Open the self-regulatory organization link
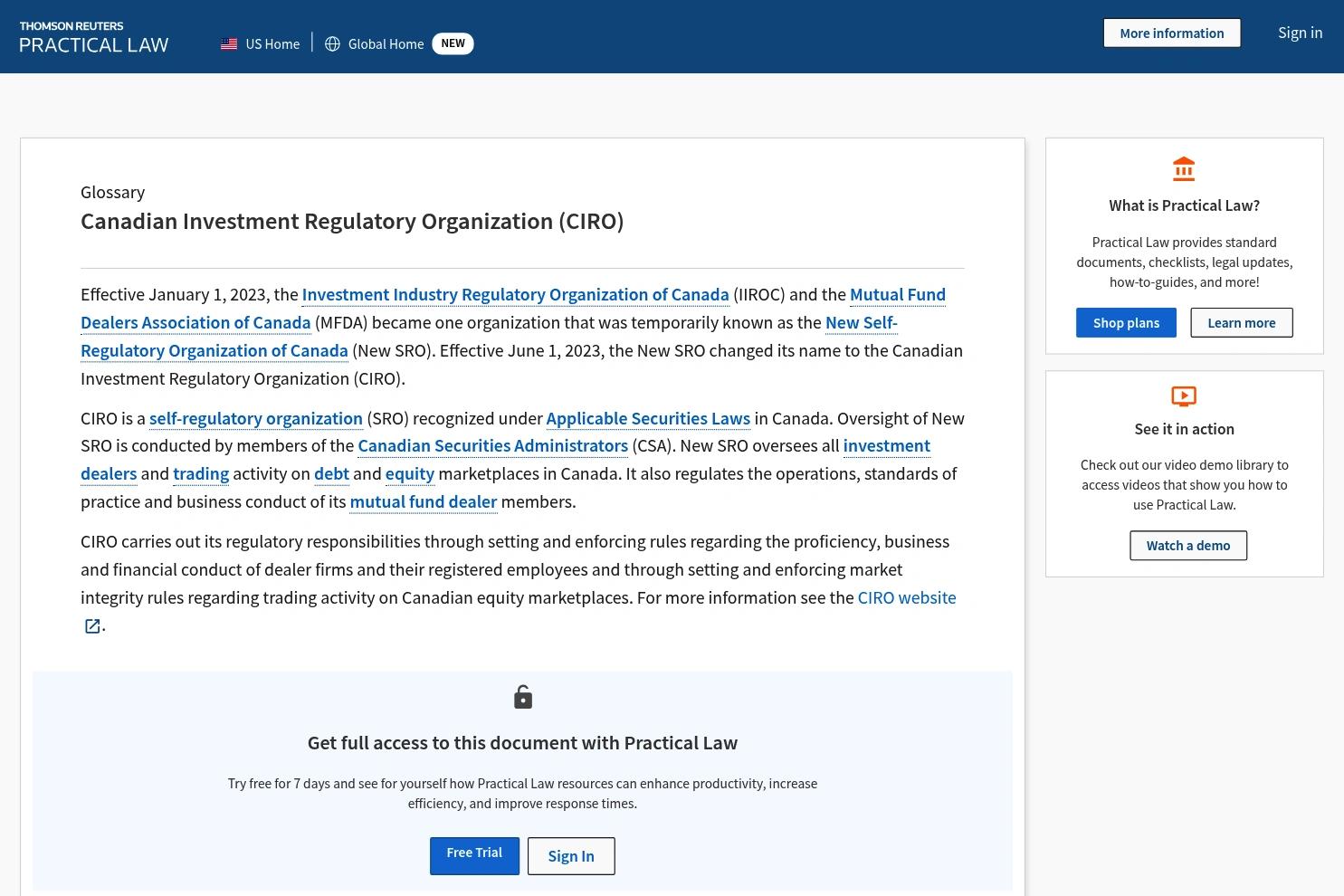The height and width of the screenshot is (896, 1344). click(256, 418)
